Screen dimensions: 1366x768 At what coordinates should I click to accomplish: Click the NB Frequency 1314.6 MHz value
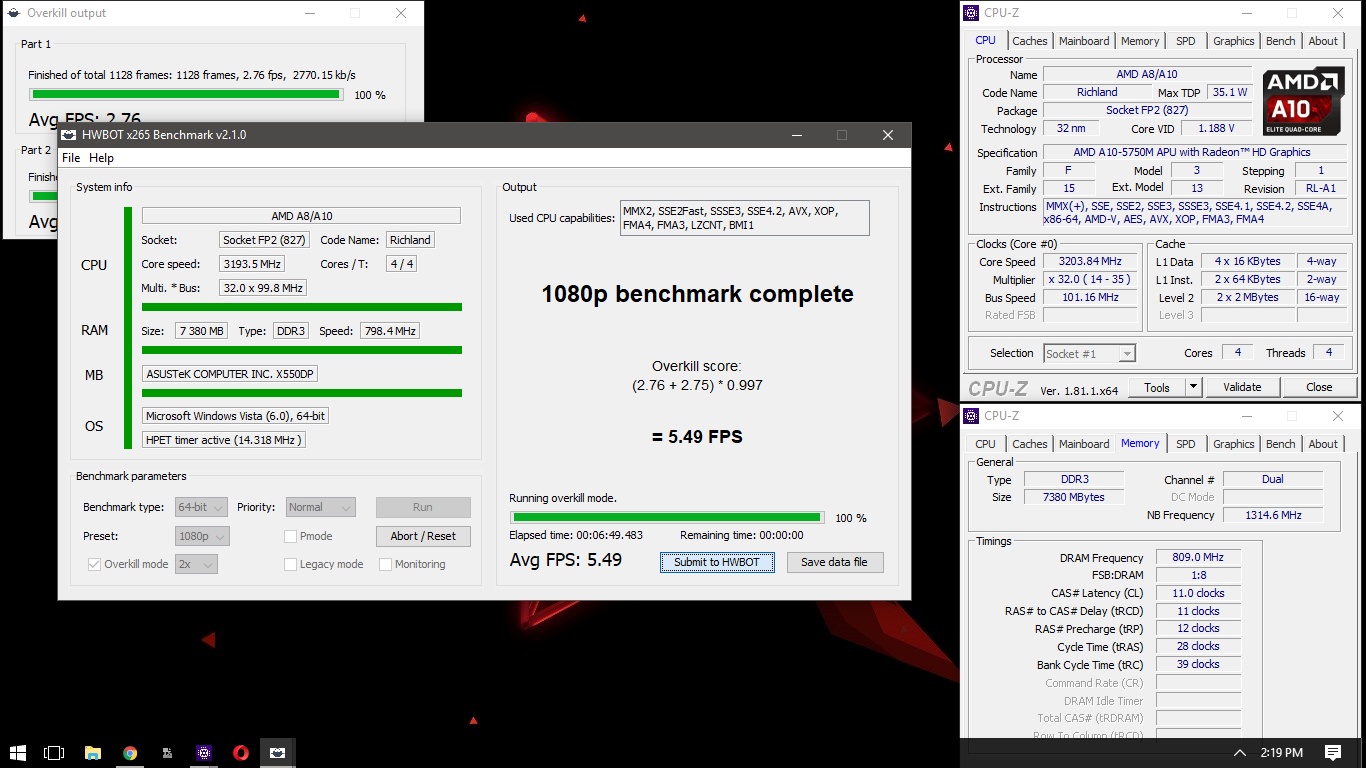[x=1273, y=516]
